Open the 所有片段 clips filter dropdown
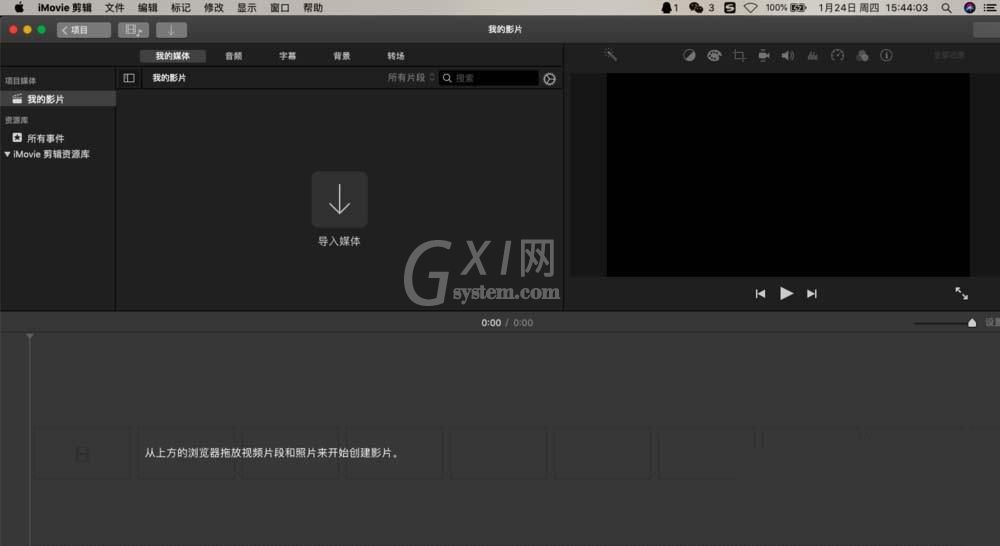 (411, 78)
